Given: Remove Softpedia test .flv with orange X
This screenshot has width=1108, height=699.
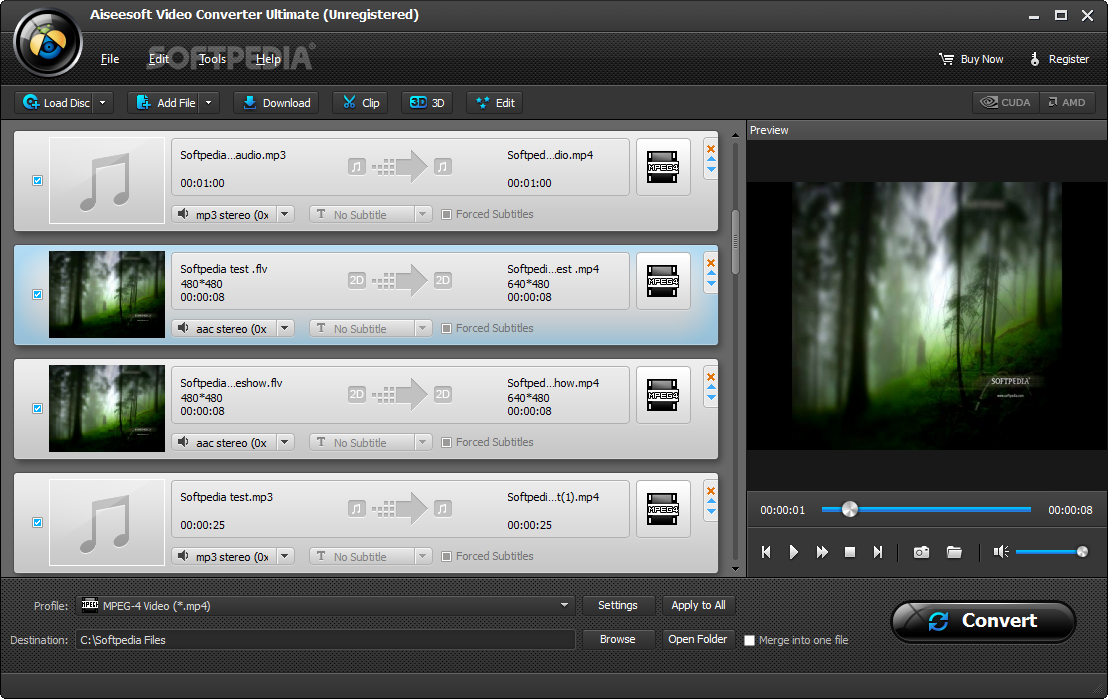Looking at the screenshot, I should [712, 263].
